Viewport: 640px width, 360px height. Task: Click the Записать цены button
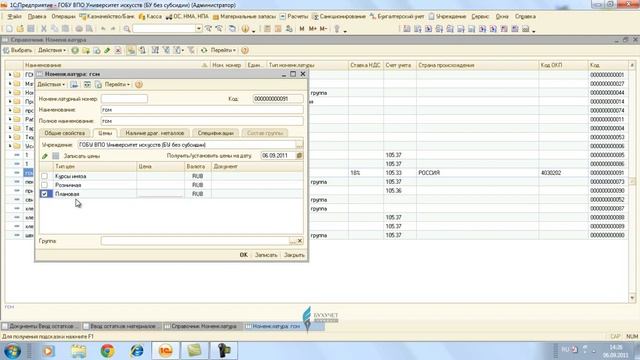click(82, 156)
